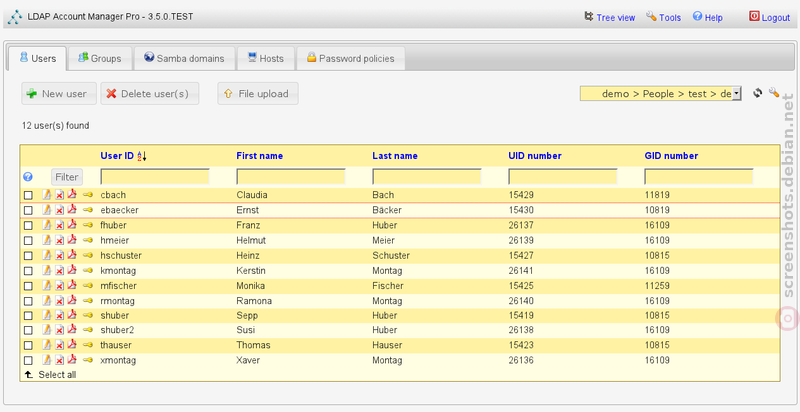The width and height of the screenshot is (800, 412).
Task: Change password for rmontag via key icon
Action: [88, 300]
